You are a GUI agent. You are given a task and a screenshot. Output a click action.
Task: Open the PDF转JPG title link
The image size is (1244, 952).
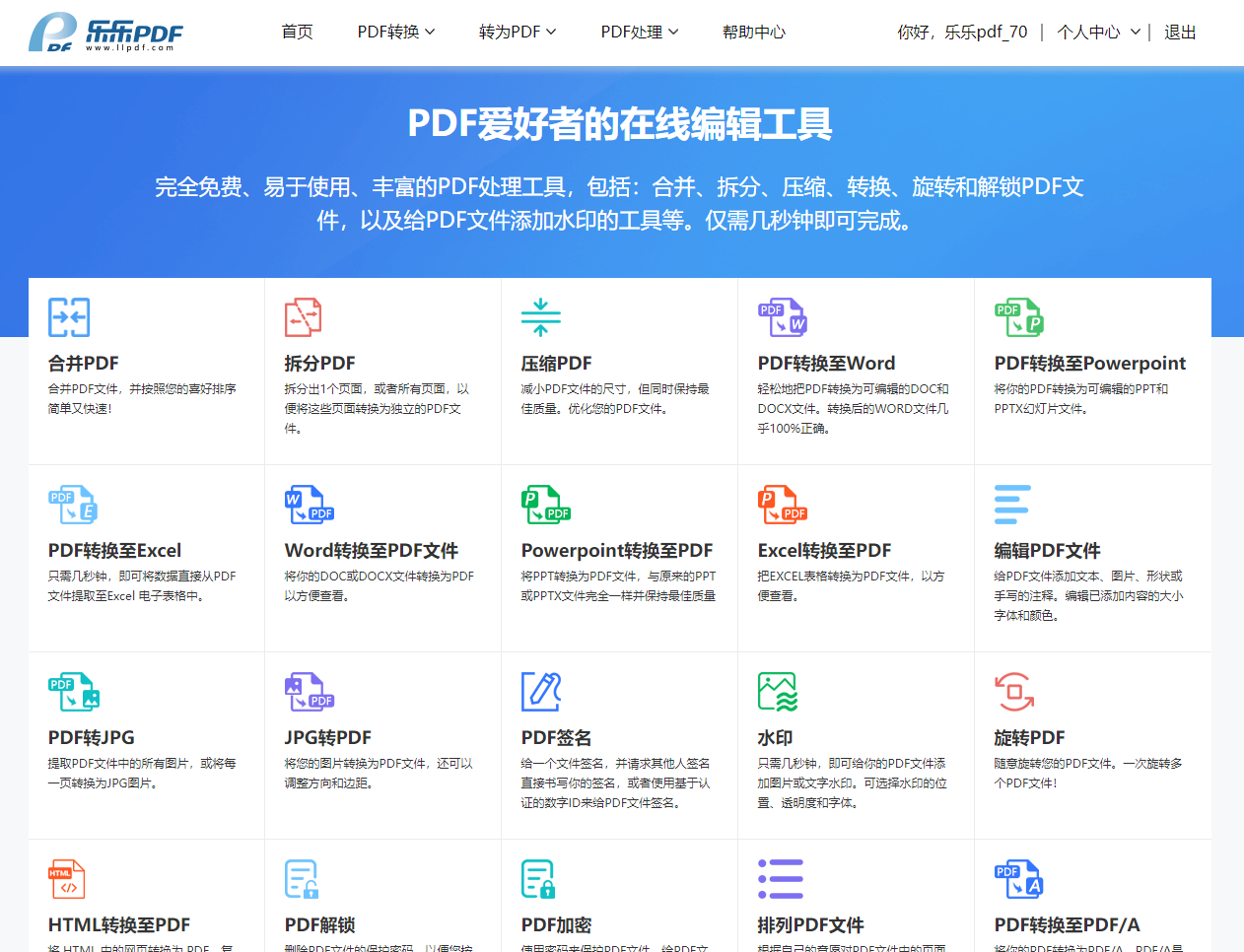coord(92,737)
